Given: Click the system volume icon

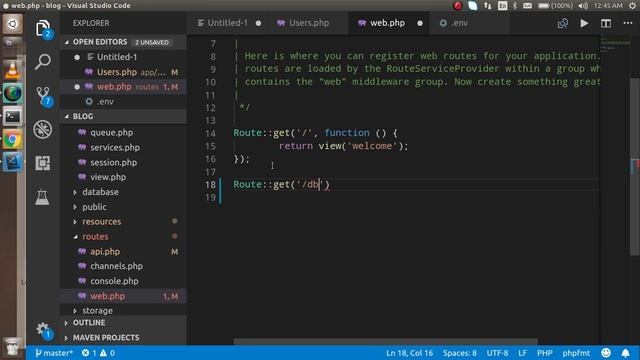Looking at the screenshot, I should [x=583, y=6].
